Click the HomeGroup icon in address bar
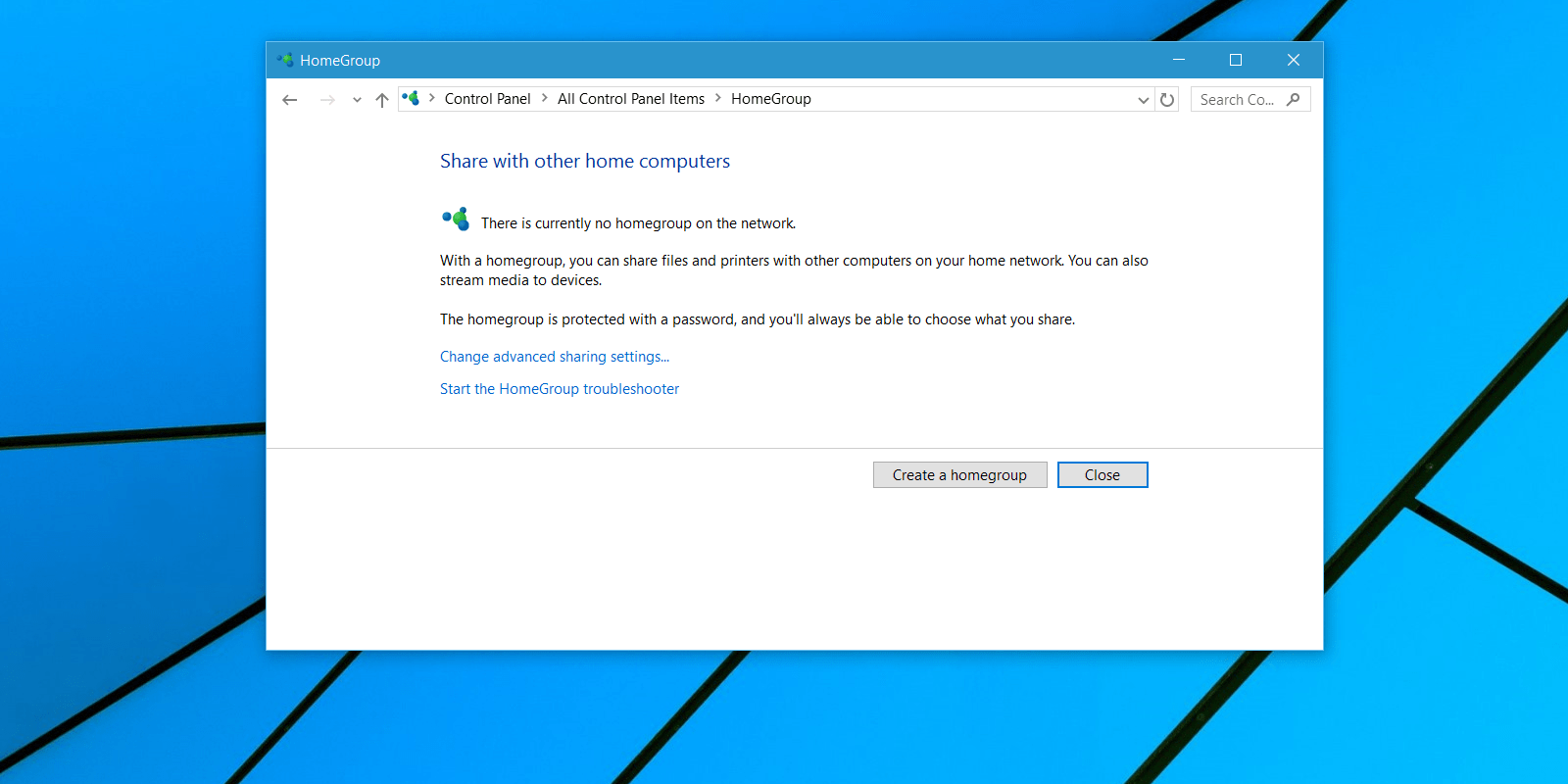Viewport: 1568px width, 784px height. click(411, 98)
